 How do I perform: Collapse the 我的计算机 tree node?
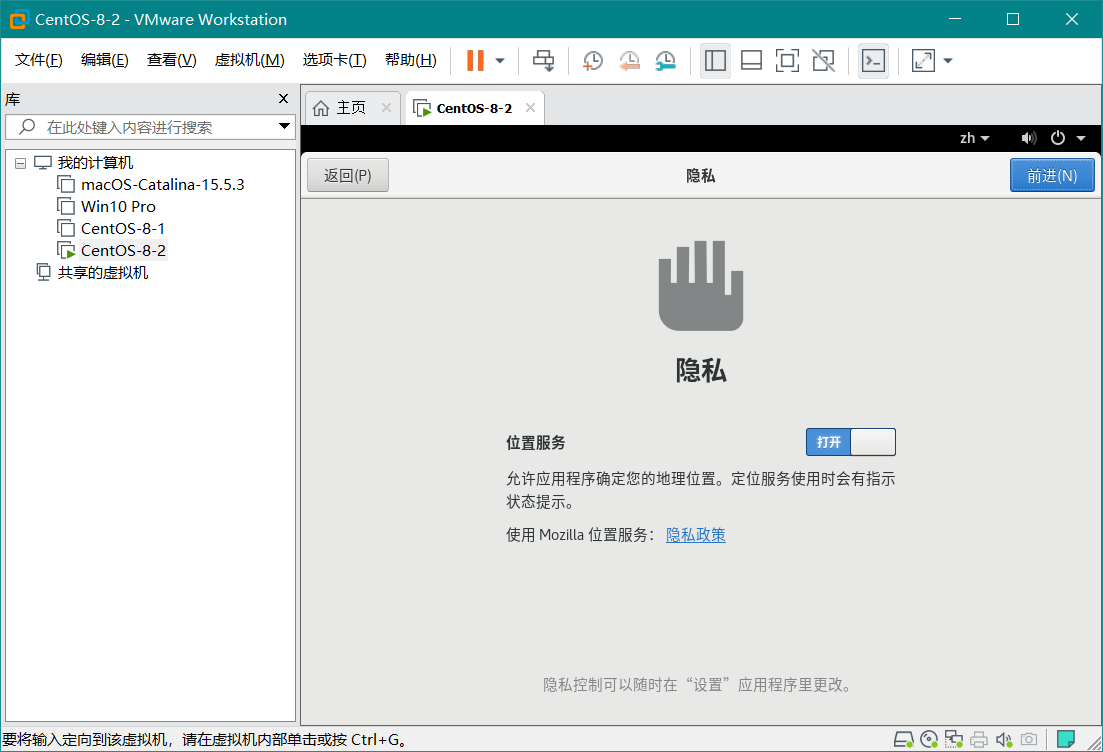(x=20, y=163)
